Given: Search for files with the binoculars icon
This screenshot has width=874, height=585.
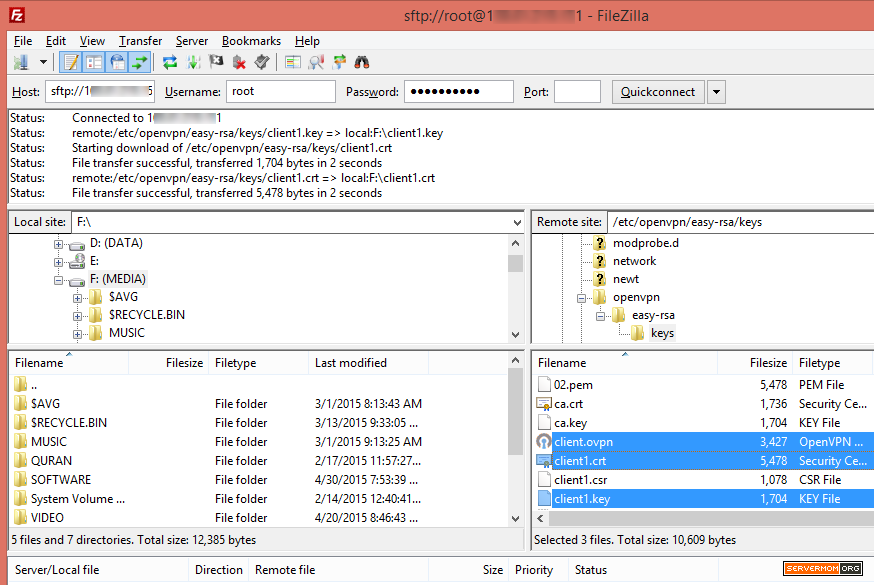Looking at the screenshot, I should pyautogui.click(x=362, y=62).
